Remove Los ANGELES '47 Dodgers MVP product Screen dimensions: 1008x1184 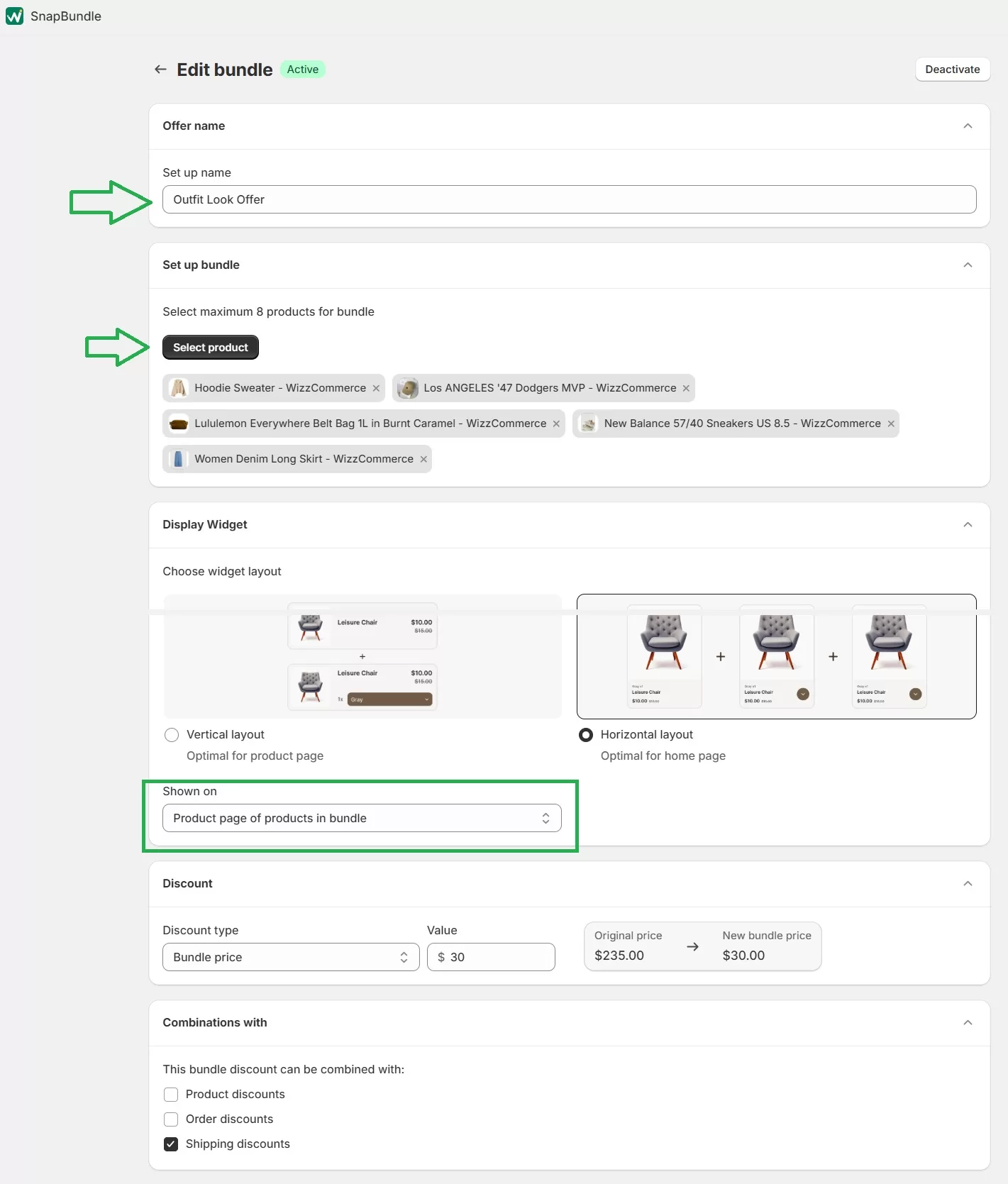pos(686,388)
